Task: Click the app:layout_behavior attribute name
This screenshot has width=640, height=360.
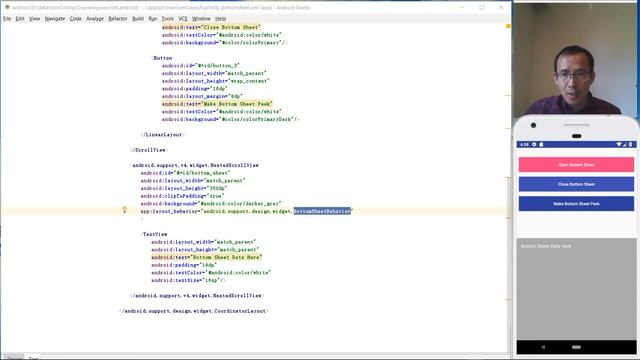Action: (x=169, y=211)
